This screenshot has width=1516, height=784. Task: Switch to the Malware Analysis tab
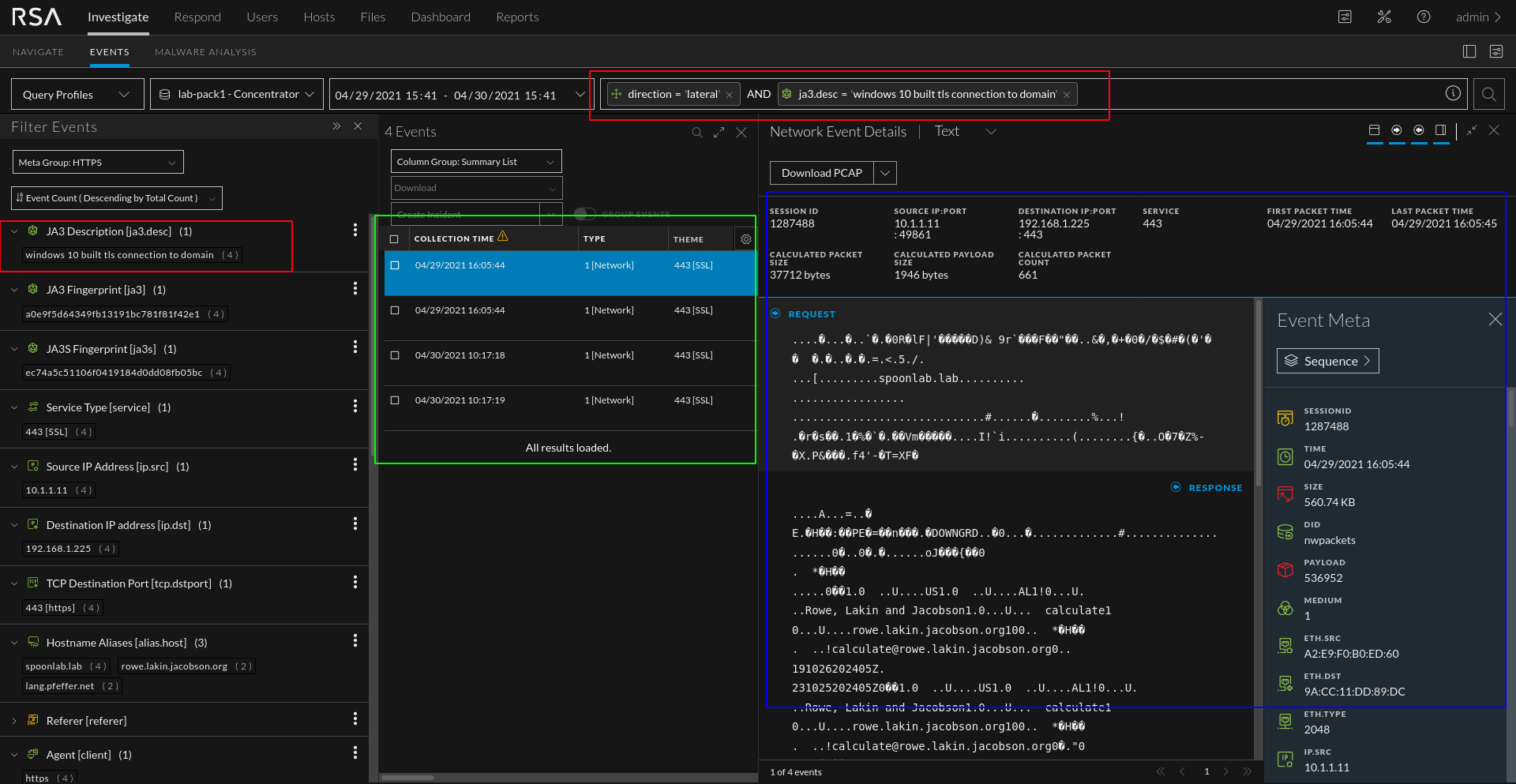pos(205,52)
